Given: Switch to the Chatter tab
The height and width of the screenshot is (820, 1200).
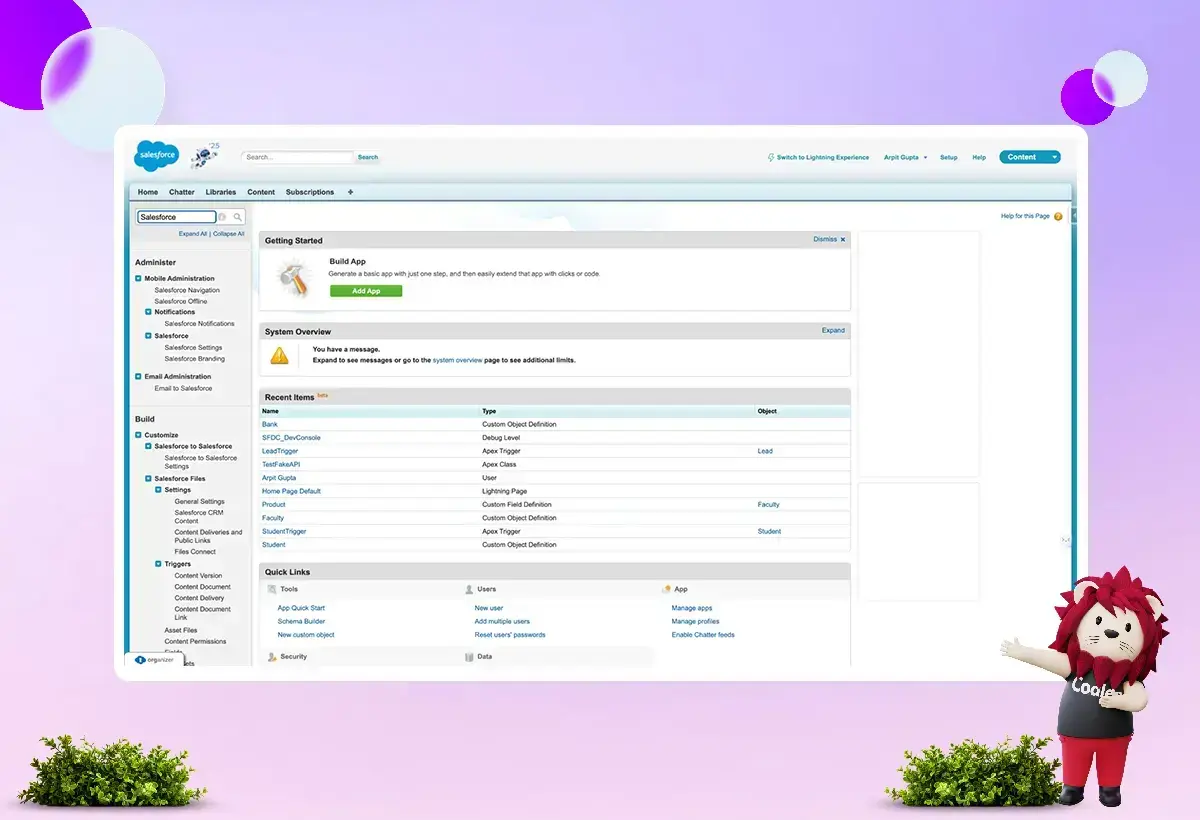Looking at the screenshot, I should click(181, 192).
